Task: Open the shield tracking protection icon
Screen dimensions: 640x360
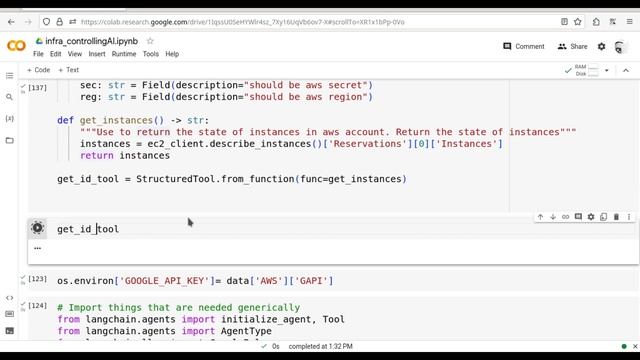Action: [x=47, y=22]
